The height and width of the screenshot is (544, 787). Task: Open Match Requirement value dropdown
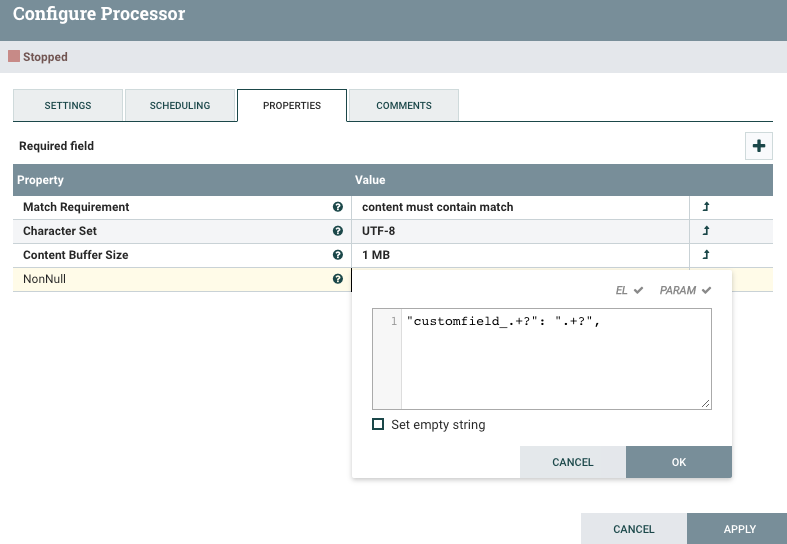coord(520,207)
